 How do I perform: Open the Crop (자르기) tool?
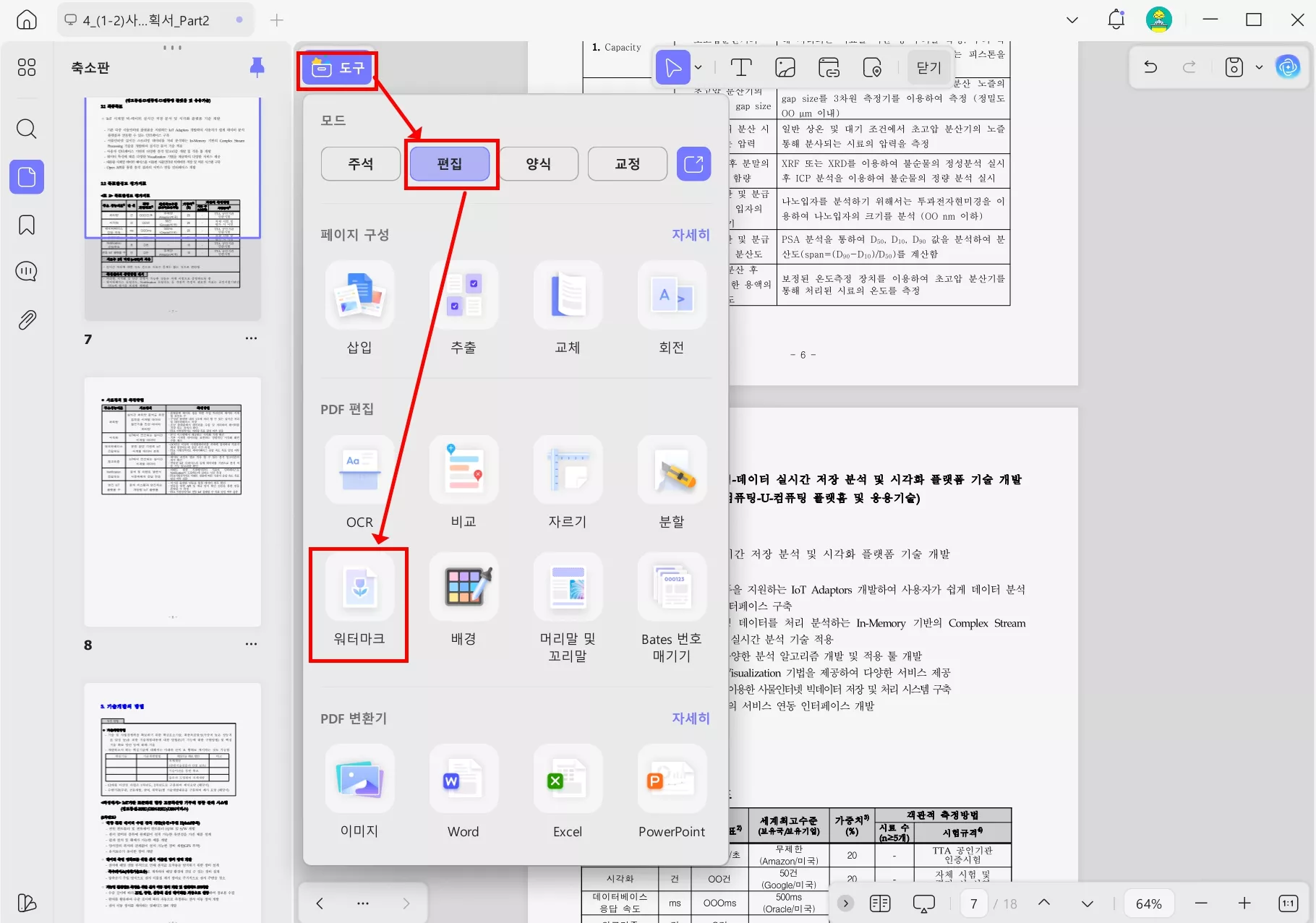[568, 470]
